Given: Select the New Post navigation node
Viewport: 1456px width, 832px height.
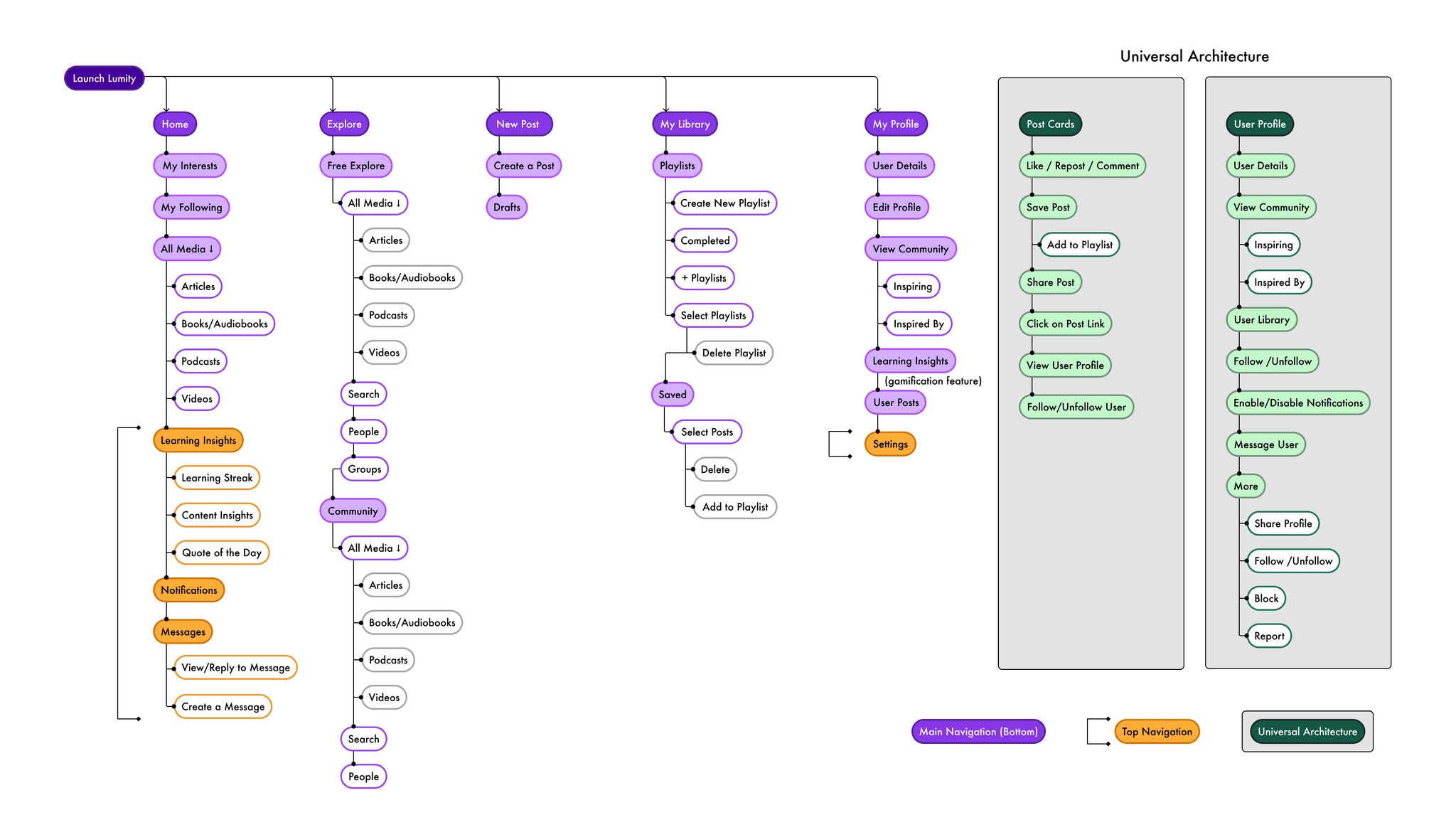Looking at the screenshot, I should (519, 124).
